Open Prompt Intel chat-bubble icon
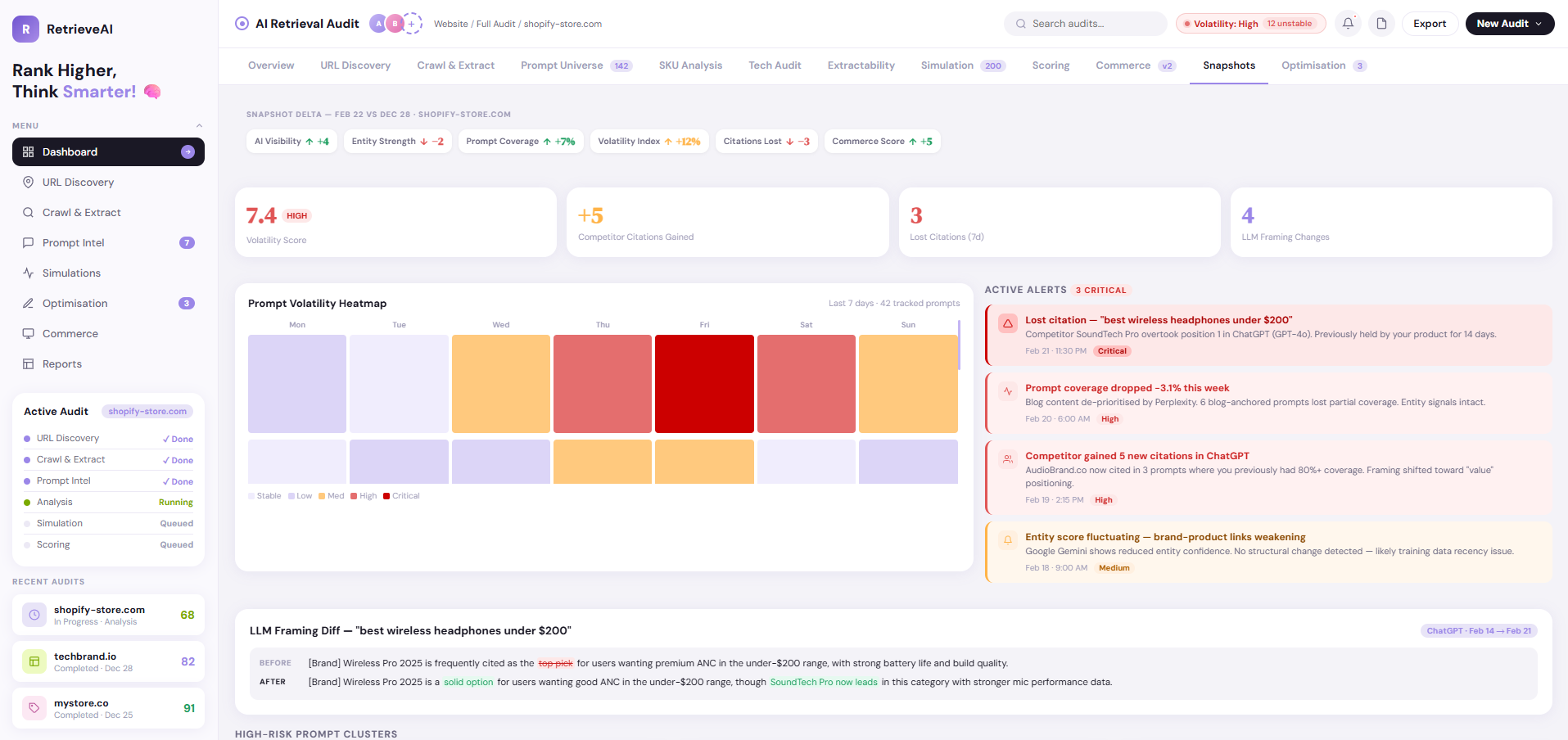 pos(29,242)
